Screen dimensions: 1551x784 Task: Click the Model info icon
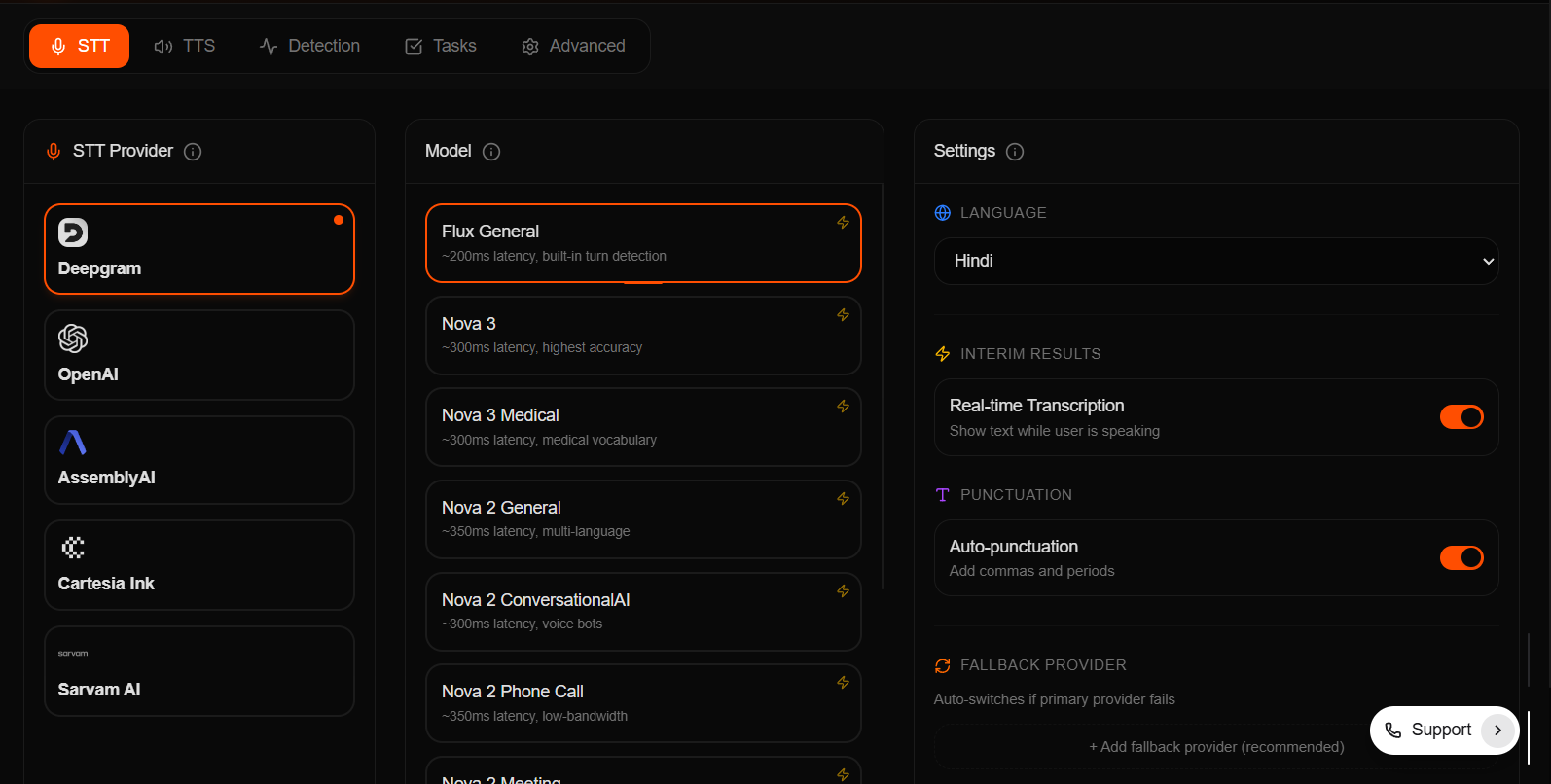point(491,152)
